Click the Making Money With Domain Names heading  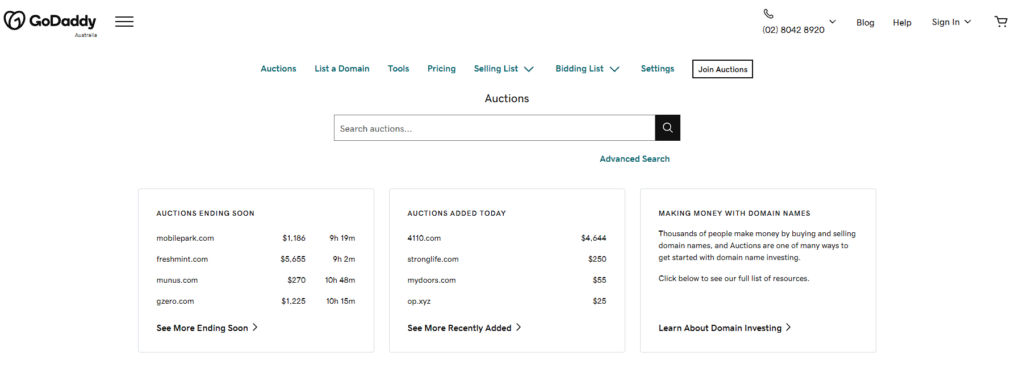point(734,214)
